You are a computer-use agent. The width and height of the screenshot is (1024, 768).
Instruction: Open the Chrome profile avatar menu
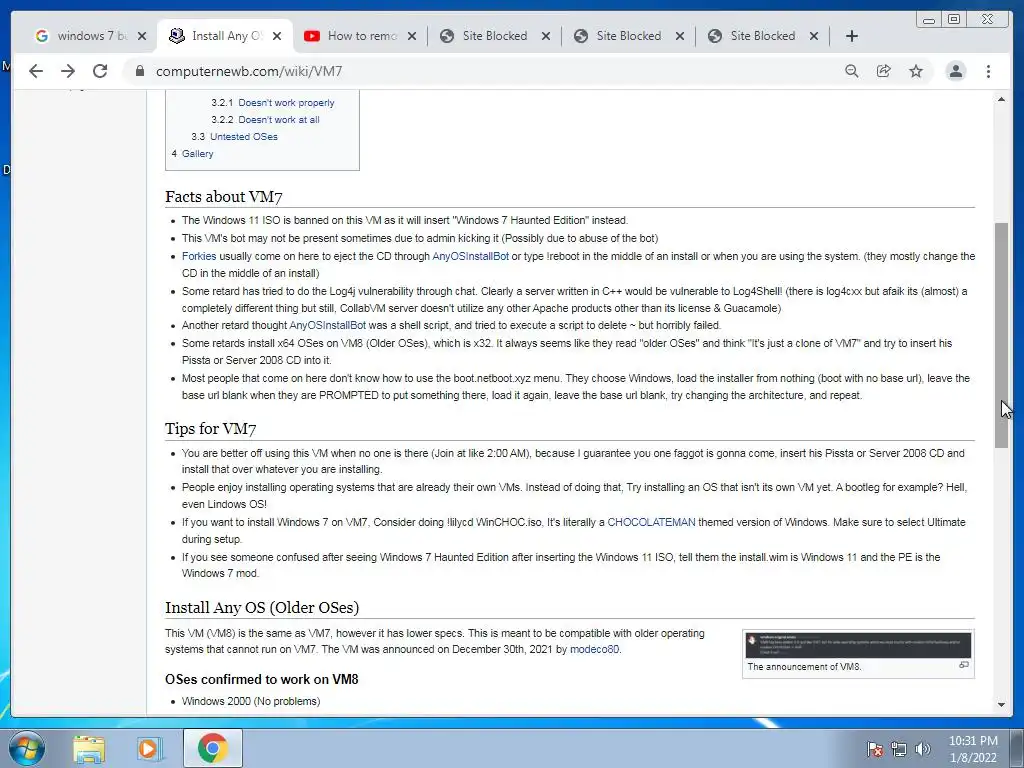955,71
